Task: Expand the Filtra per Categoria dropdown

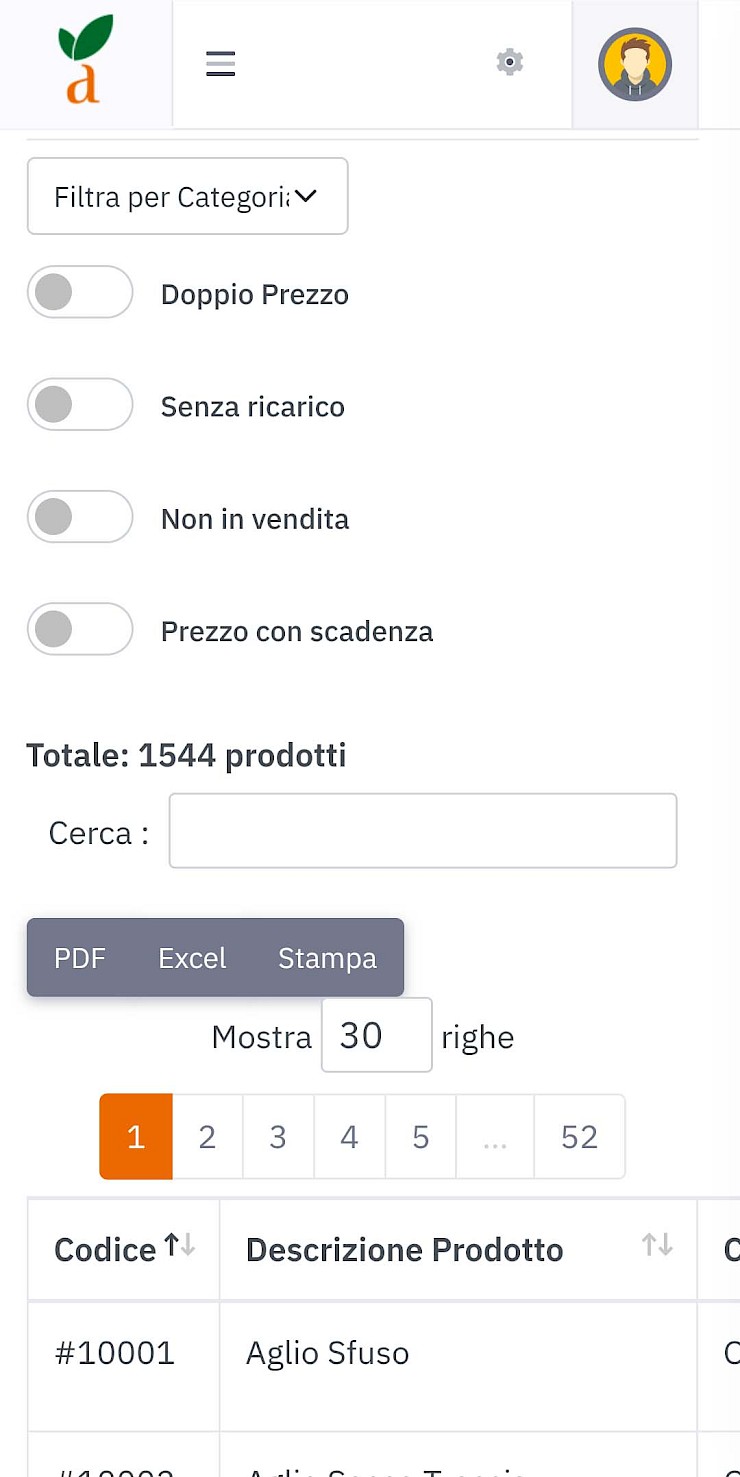Action: 188,196
